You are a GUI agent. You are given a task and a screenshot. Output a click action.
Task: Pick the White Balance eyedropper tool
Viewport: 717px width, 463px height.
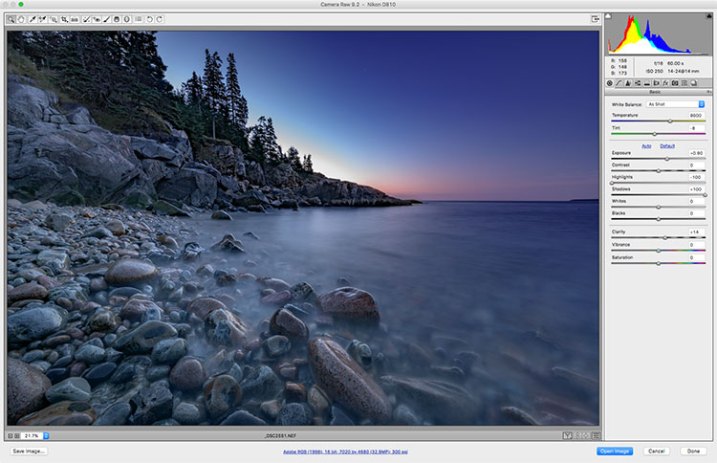tap(32, 19)
